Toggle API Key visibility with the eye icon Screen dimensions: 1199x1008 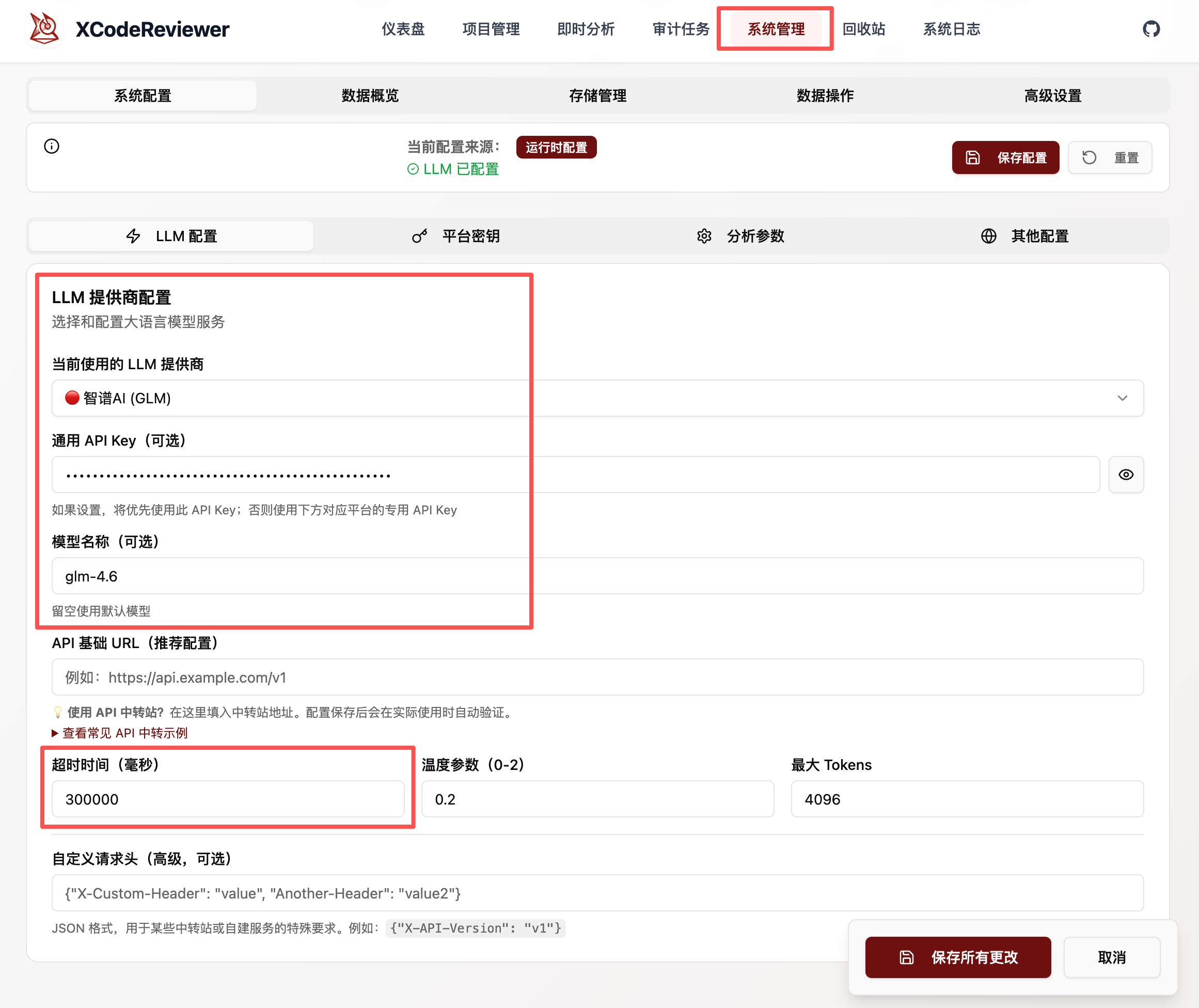point(1125,474)
